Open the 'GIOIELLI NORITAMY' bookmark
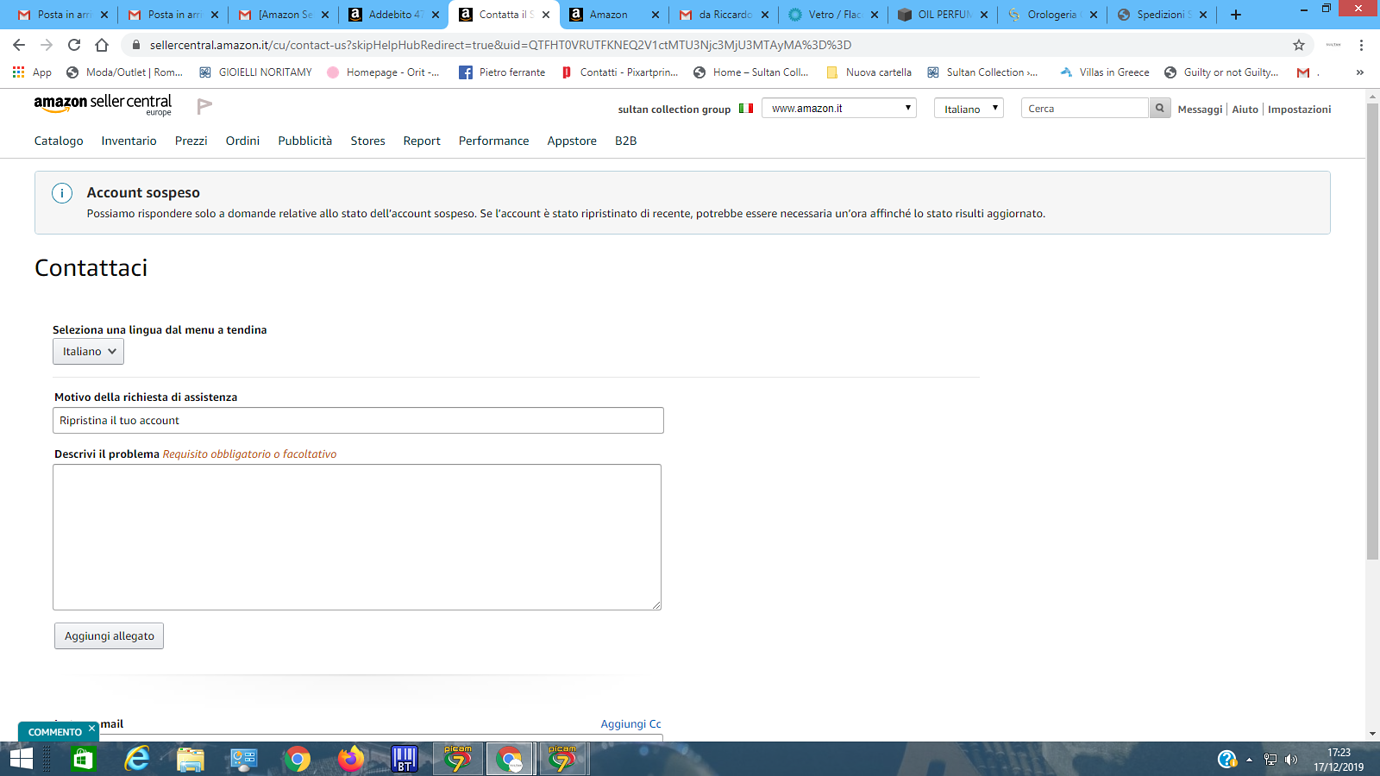 [x=256, y=72]
